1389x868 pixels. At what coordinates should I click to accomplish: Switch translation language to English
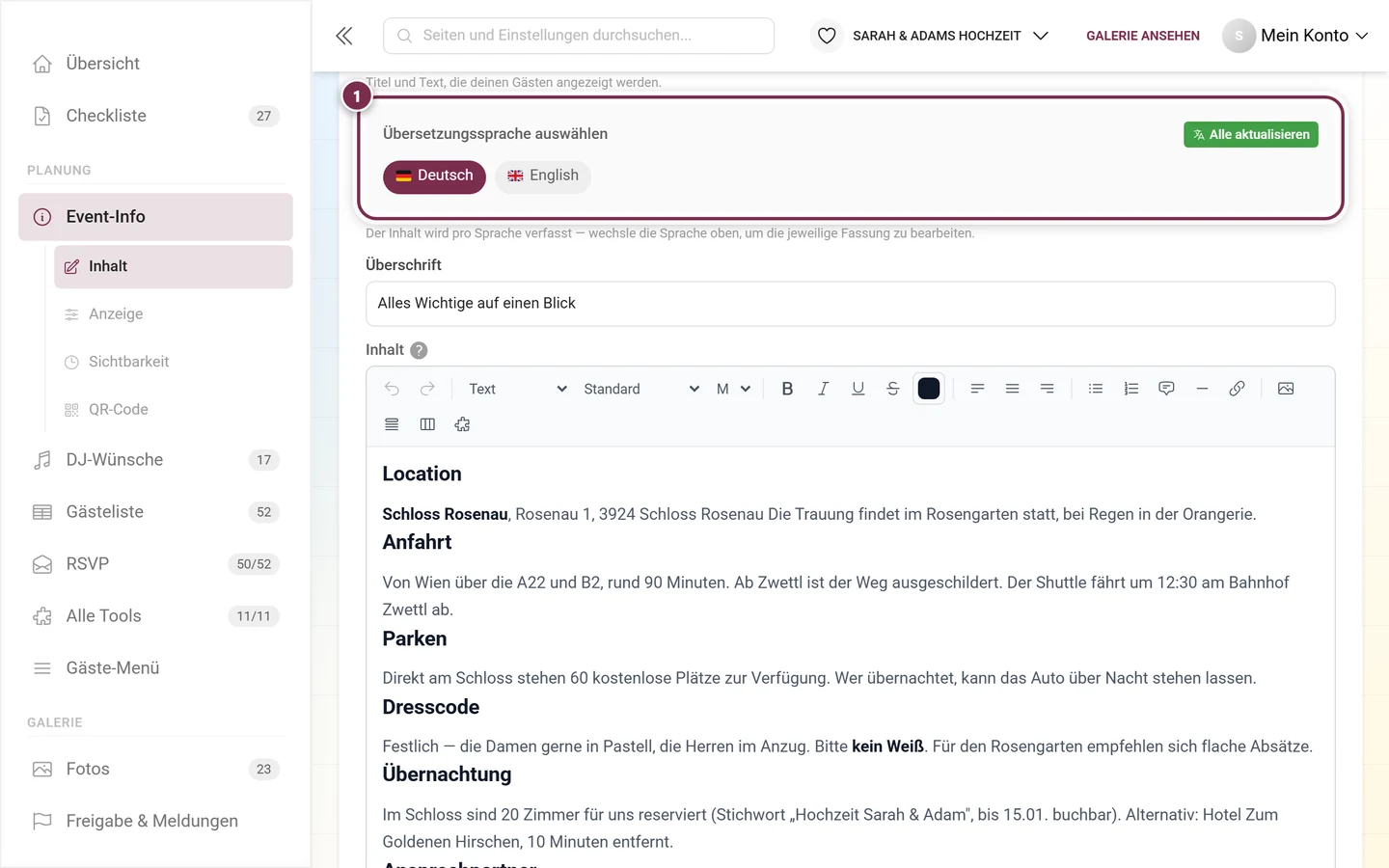pyautogui.click(x=543, y=176)
